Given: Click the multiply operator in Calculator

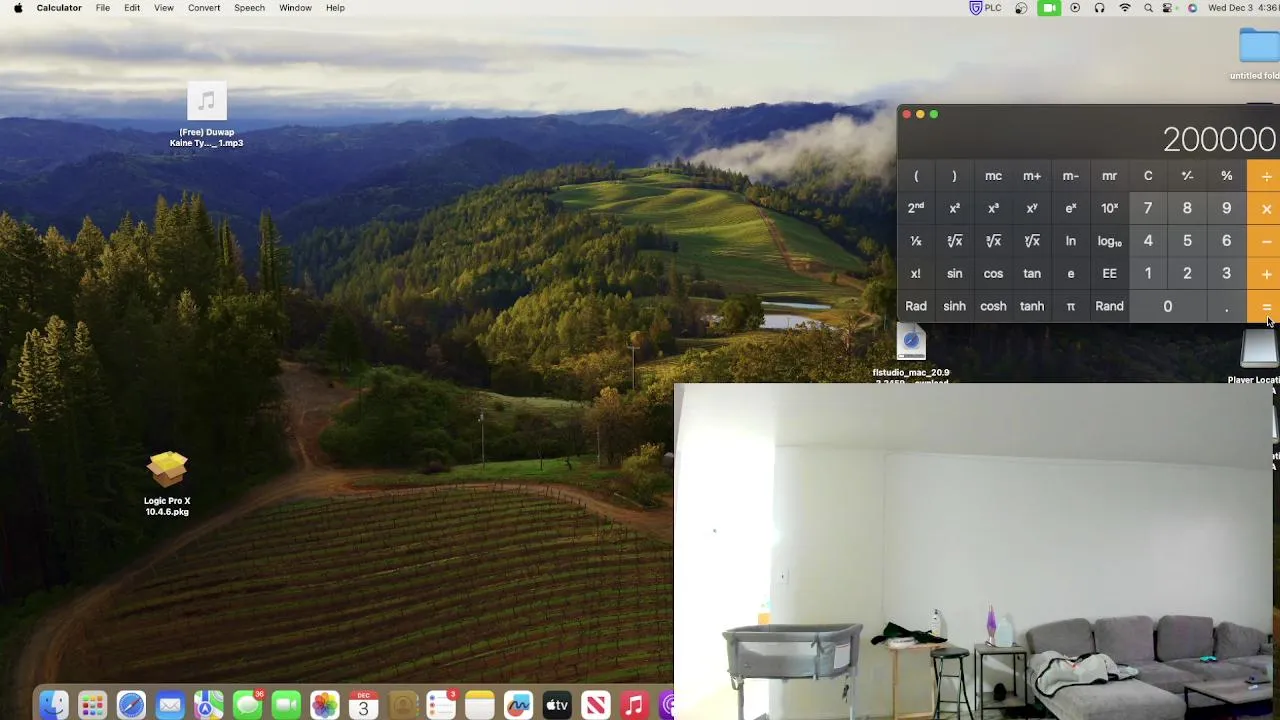Looking at the screenshot, I should point(1263,209).
